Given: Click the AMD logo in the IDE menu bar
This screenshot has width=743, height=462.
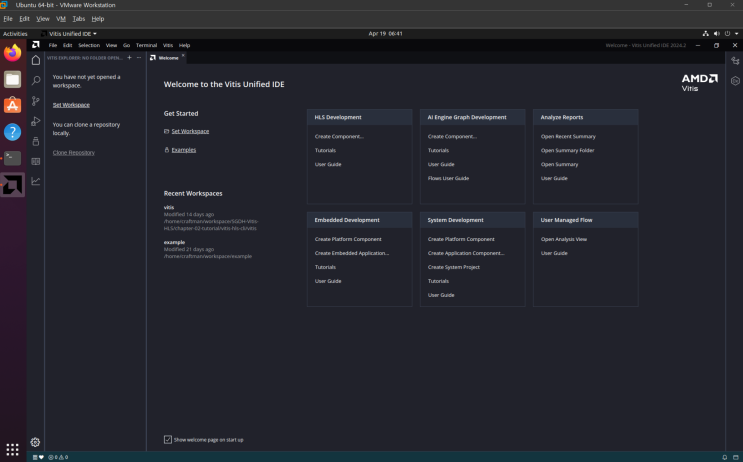Looking at the screenshot, I should (x=36, y=45).
